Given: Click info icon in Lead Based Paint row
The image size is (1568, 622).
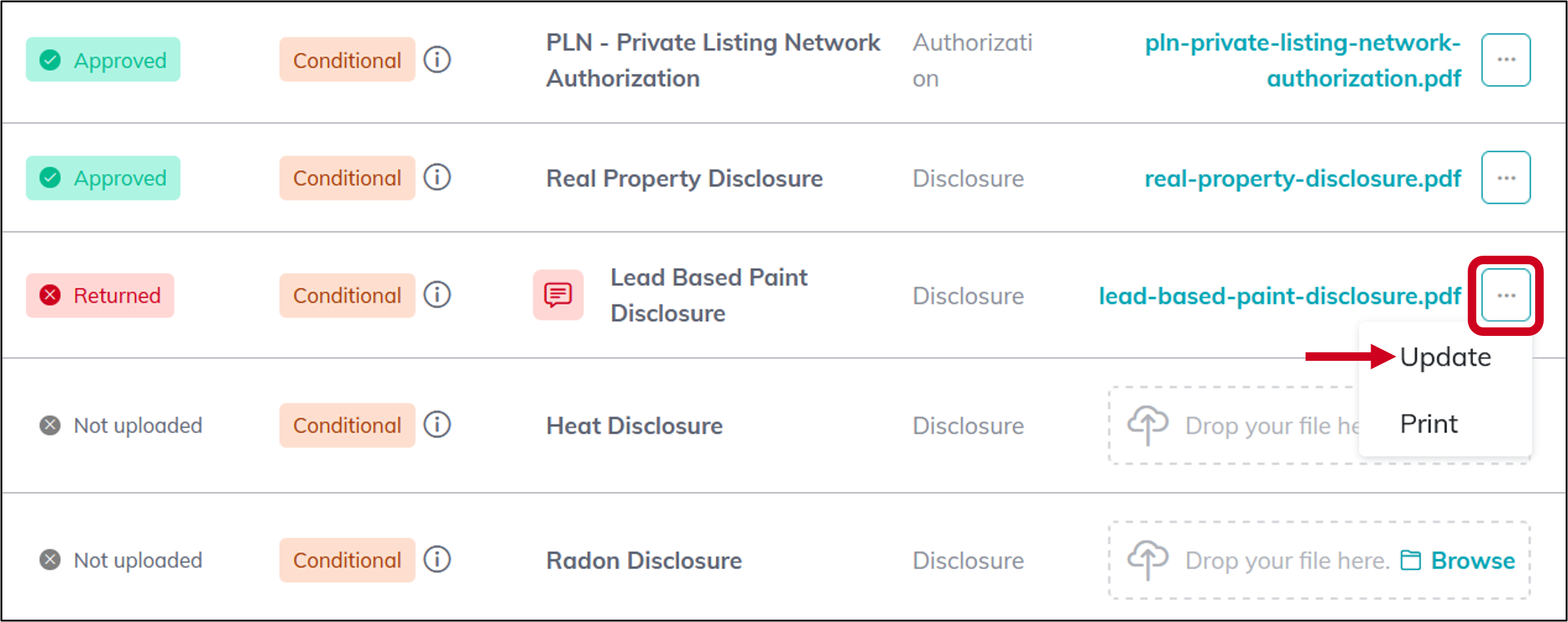Looking at the screenshot, I should tap(437, 295).
